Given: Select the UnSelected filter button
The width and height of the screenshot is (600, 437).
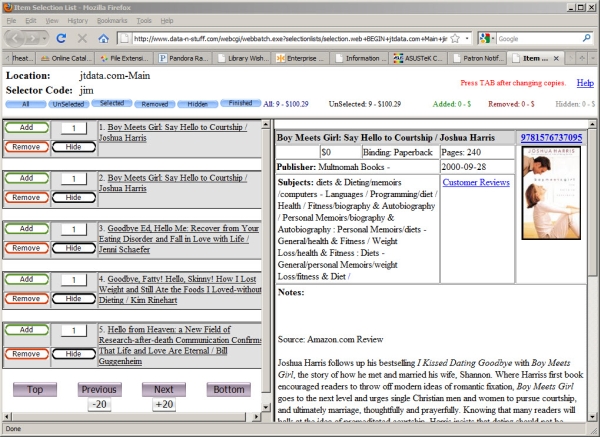Looking at the screenshot, I should pyautogui.click(x=68, y=104).
